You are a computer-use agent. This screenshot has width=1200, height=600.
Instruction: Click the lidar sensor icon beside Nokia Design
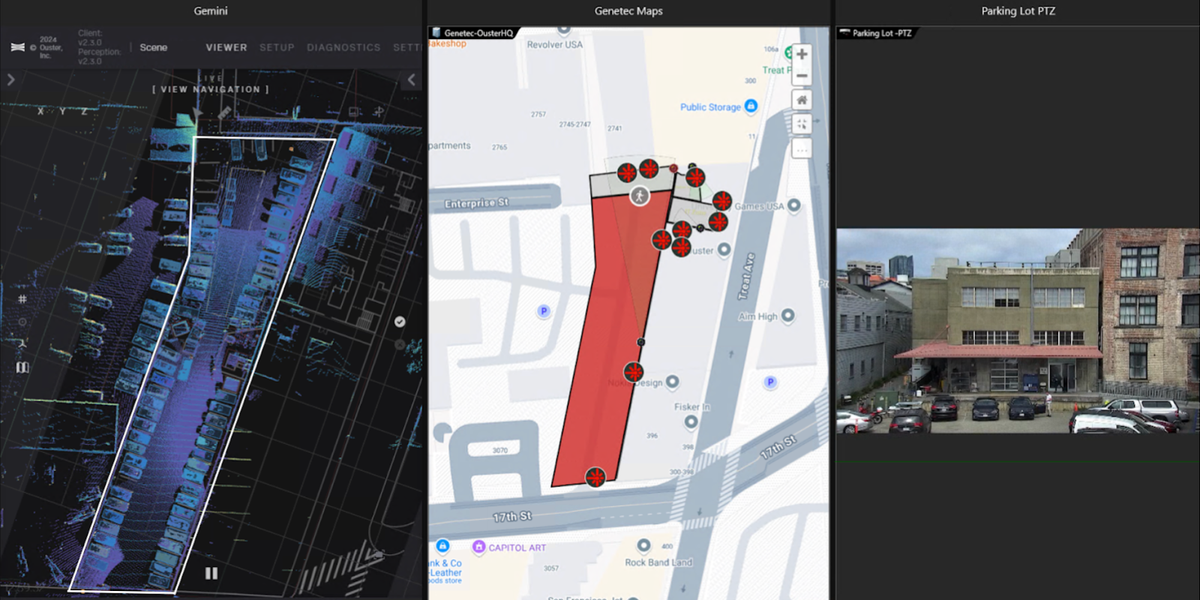click(633, 372)
